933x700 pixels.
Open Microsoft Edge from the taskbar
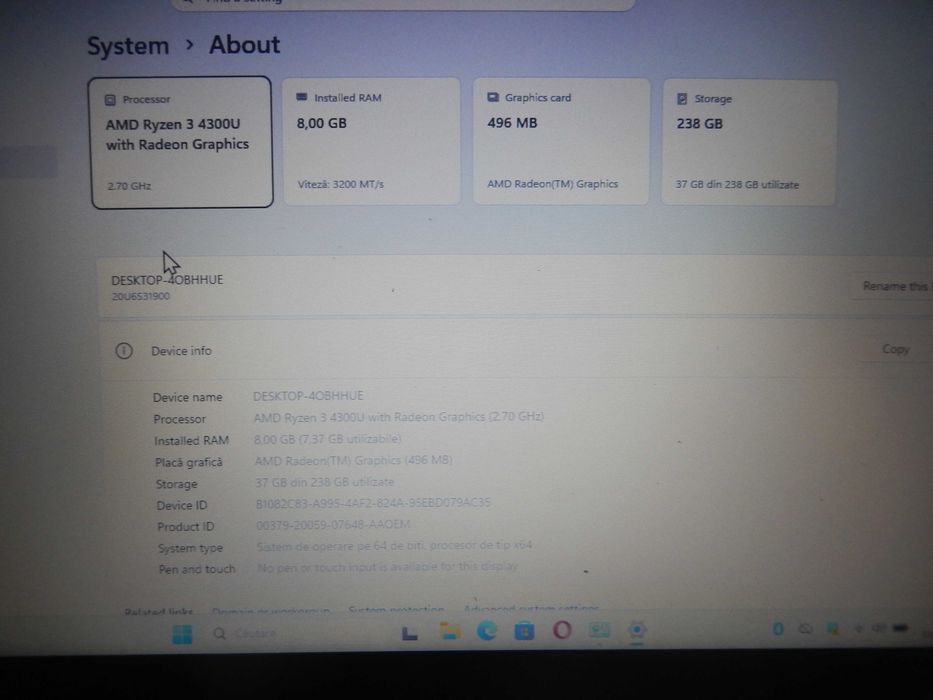pyautogui.click(x=487, y=630)
